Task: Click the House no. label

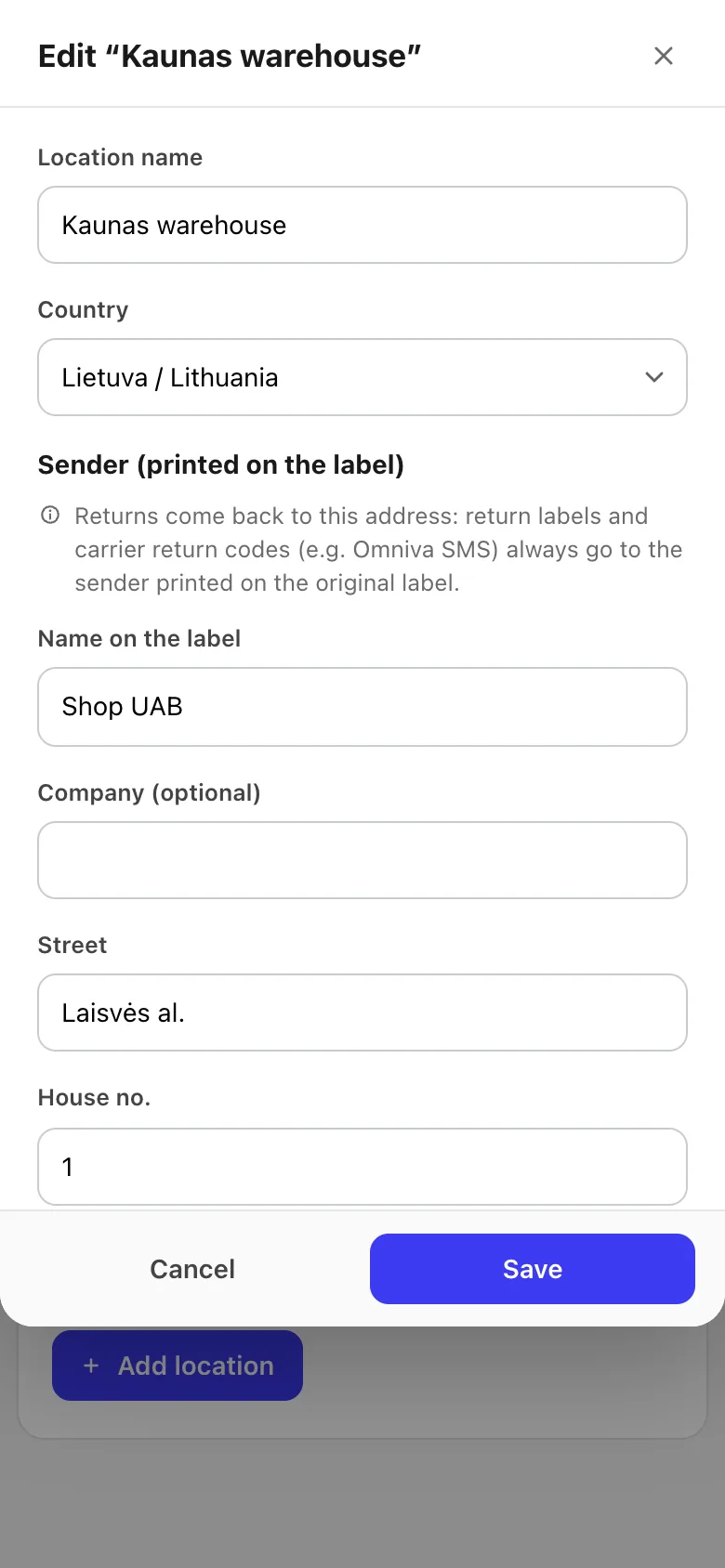Action: click(94, 1097)
